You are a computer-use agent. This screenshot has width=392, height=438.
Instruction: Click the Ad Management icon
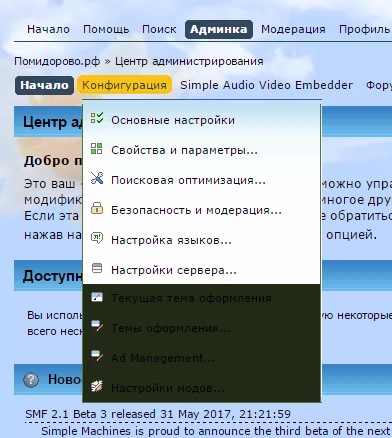pos(97,356)
